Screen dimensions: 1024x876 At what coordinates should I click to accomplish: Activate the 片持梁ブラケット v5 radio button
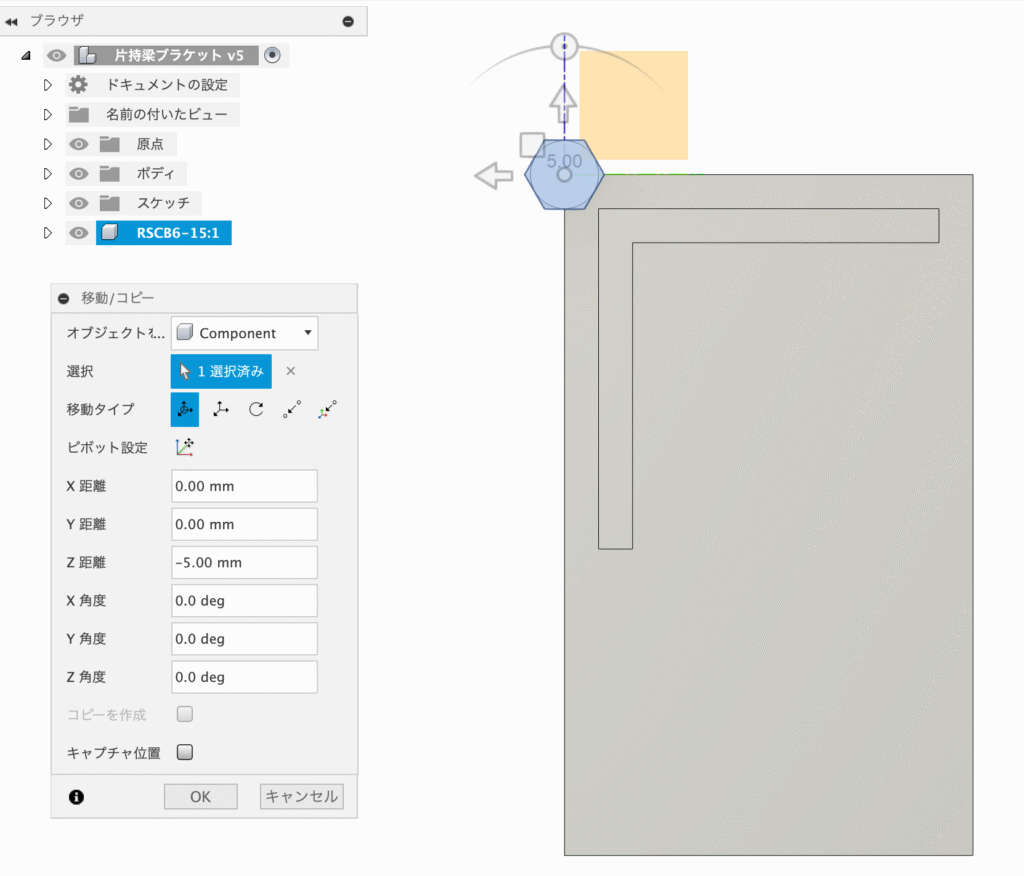[273, 55]
